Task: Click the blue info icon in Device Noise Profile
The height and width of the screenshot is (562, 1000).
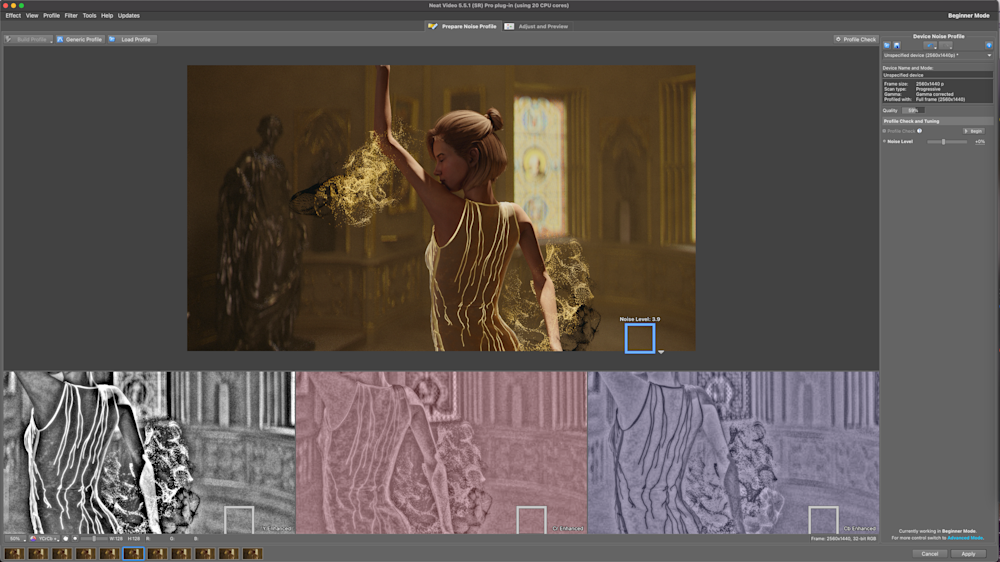Action: click(989, 45)
